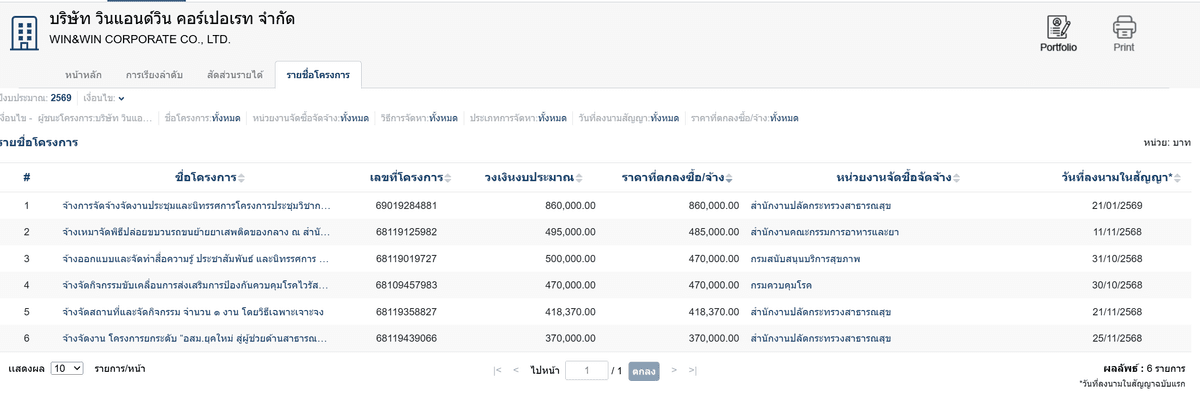Sort by เลขที่โครงการ column arrows

coord(448,178)
